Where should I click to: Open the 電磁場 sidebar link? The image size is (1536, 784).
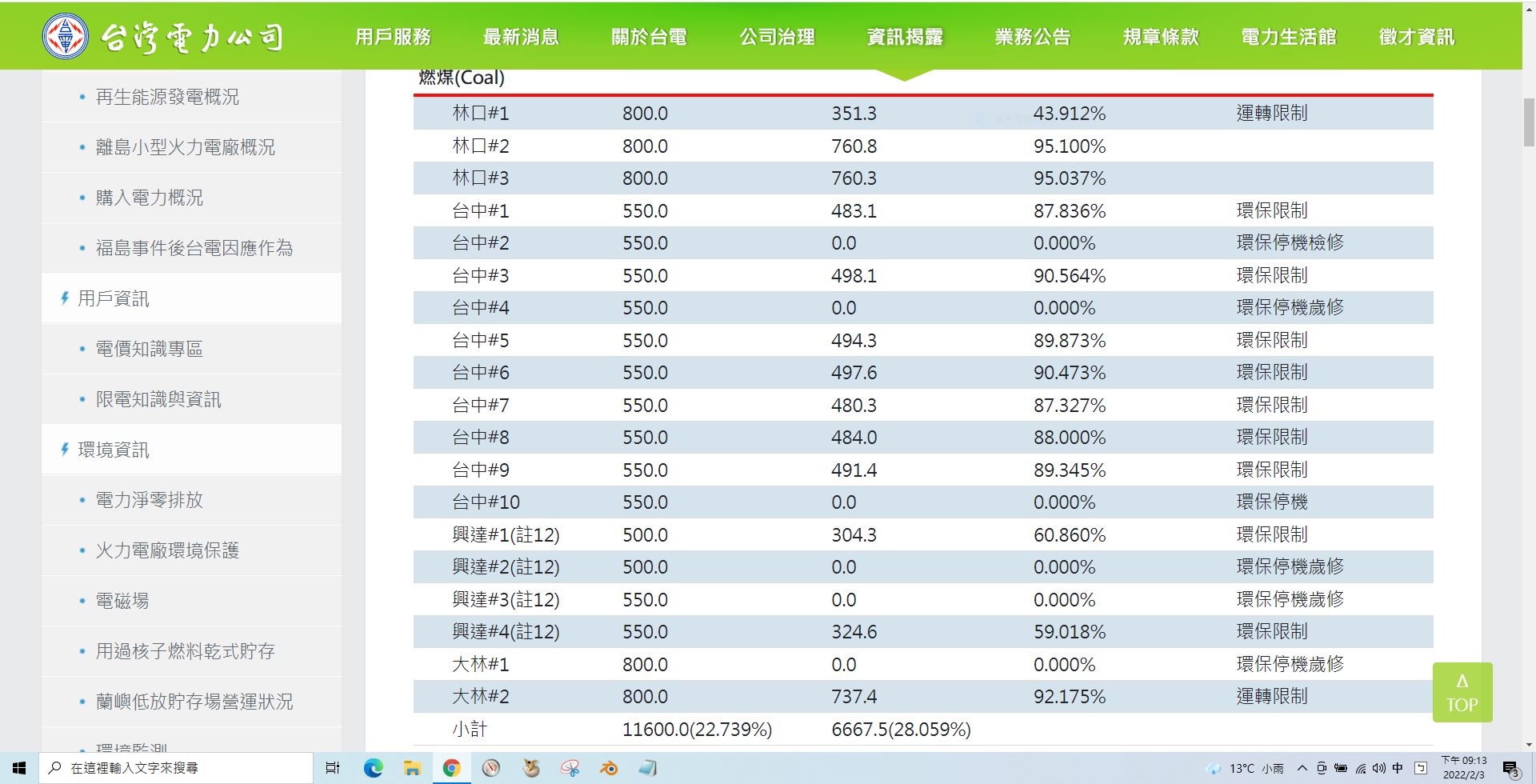(x=122, y=601)
